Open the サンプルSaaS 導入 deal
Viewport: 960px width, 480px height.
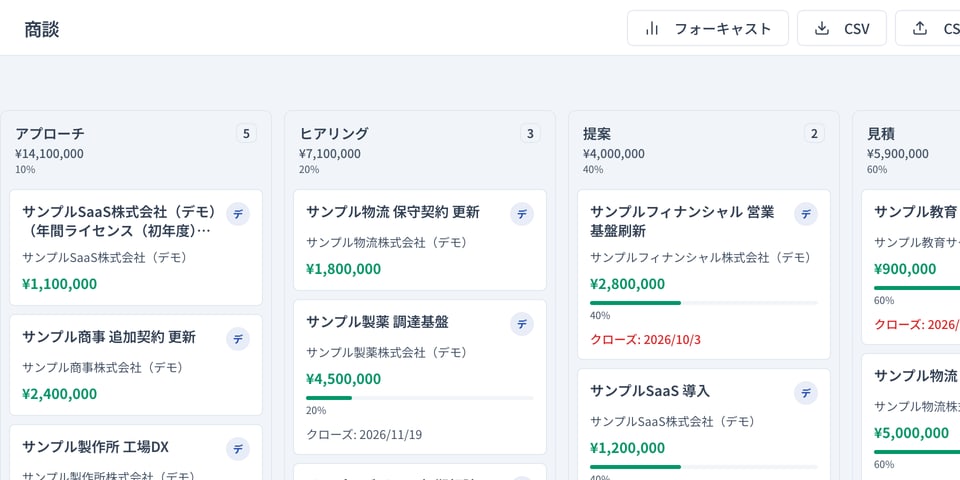(x=650, y=391)
